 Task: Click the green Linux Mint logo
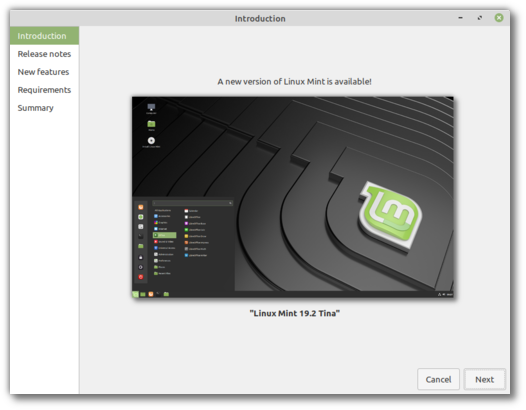click(x=390, y=215)
